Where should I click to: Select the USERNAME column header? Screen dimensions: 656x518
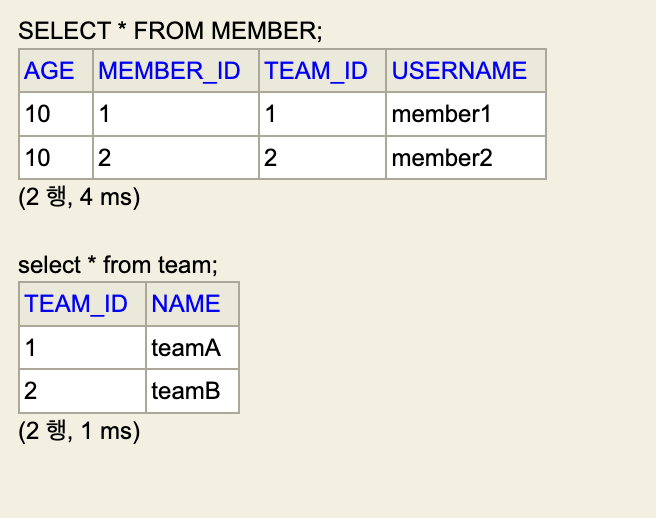459,71
